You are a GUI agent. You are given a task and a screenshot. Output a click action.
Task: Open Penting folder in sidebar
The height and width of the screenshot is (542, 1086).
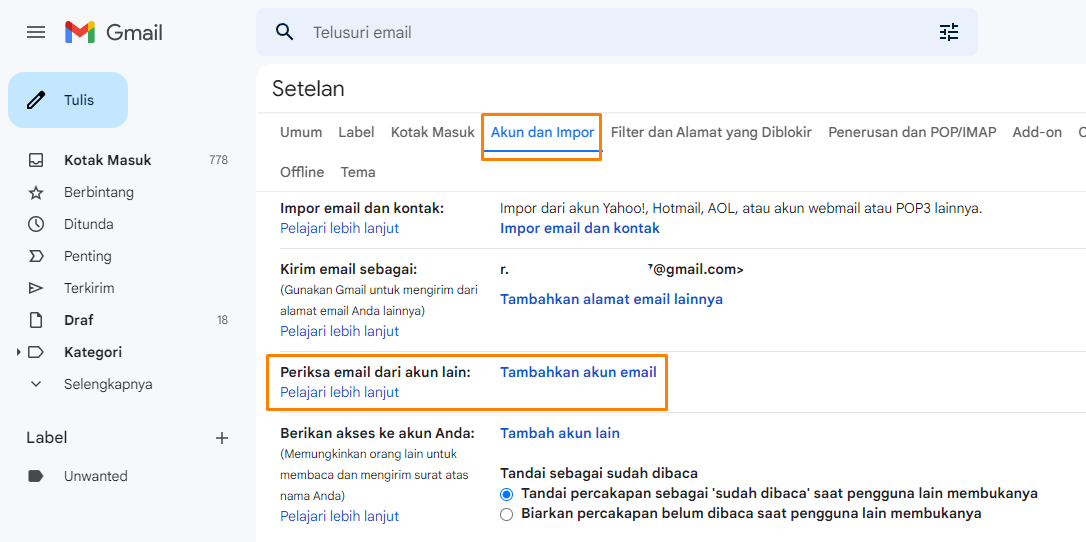point(87,256)
